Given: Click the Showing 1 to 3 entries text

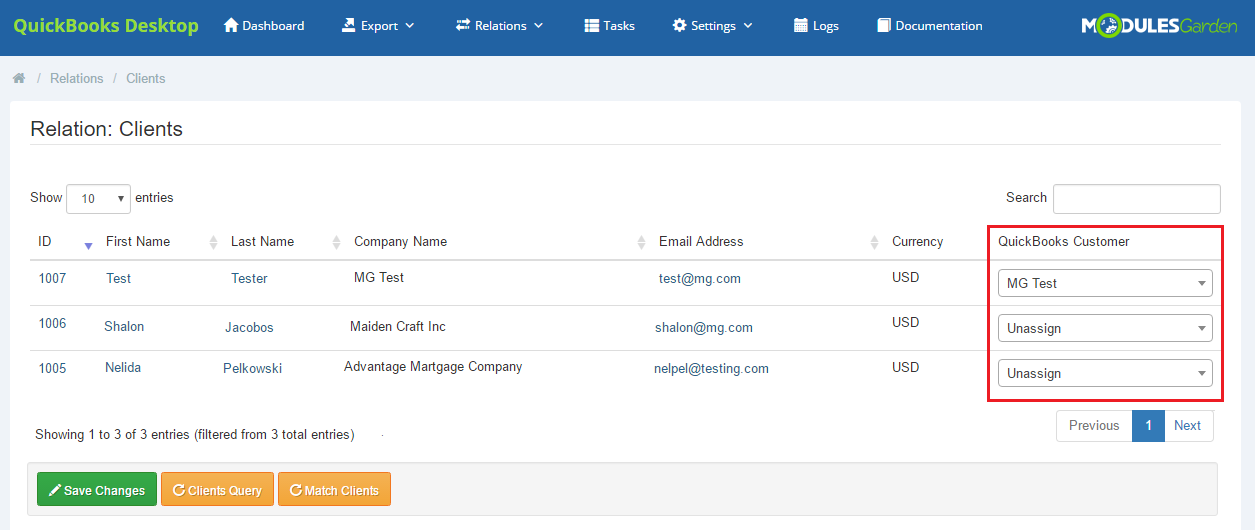Looking at the screenshot, I should [x=194, y=435].
